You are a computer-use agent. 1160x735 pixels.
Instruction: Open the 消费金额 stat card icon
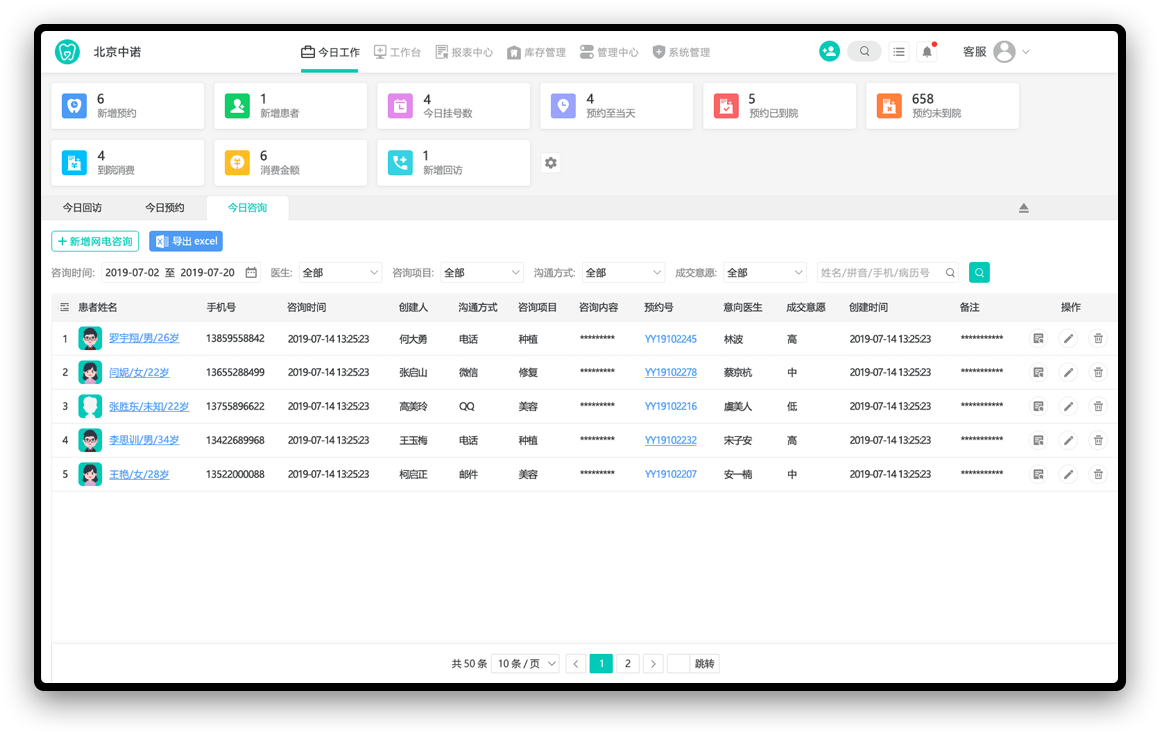pos(237,163)
